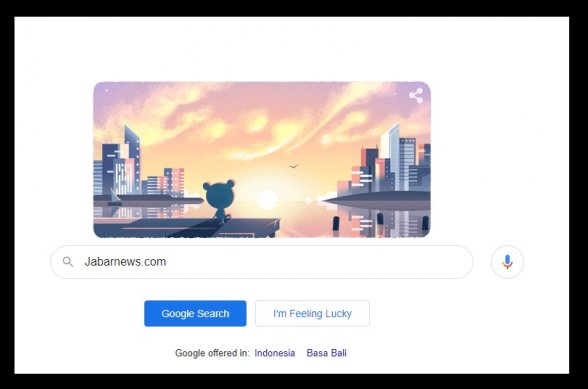Click the setting sun in the doodle

[x=267, y=199]
